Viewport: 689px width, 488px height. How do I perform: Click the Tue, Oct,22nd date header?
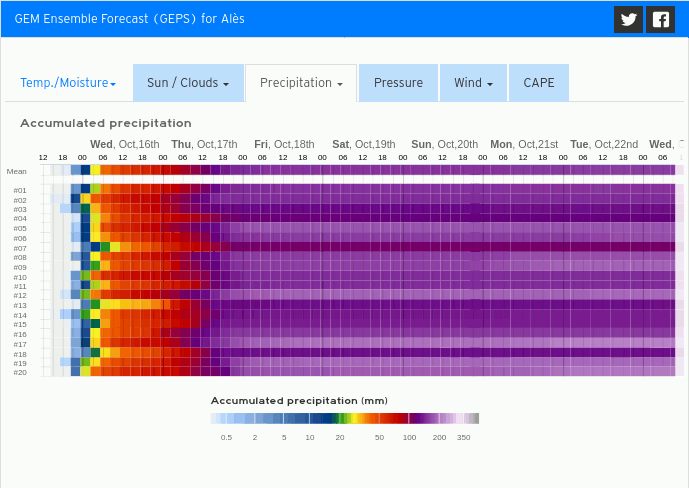click(604, 144)
